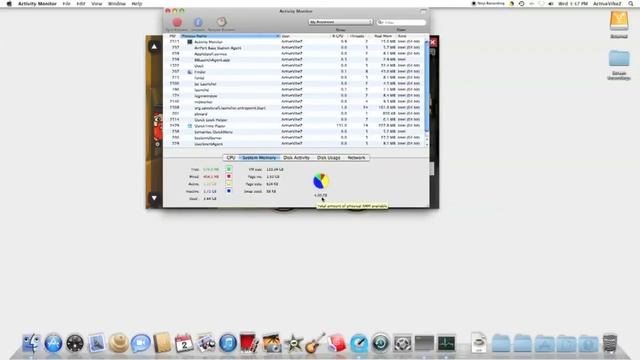640x360 pixels.
Task: Select the Quick Look Helper process row
Action: click(x=294, y=120)
